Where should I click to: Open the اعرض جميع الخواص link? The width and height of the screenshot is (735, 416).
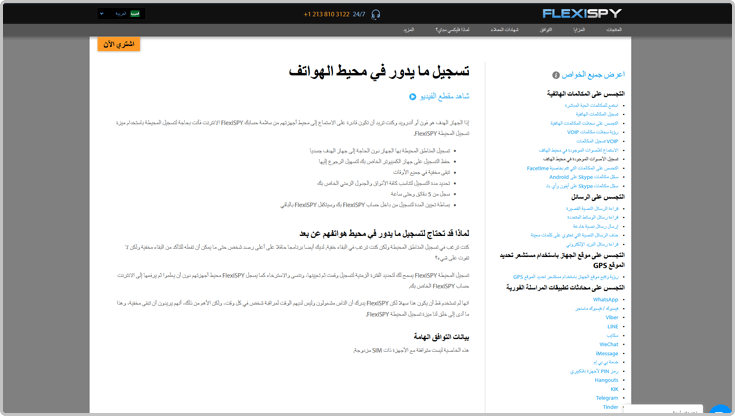coord(593,75)
